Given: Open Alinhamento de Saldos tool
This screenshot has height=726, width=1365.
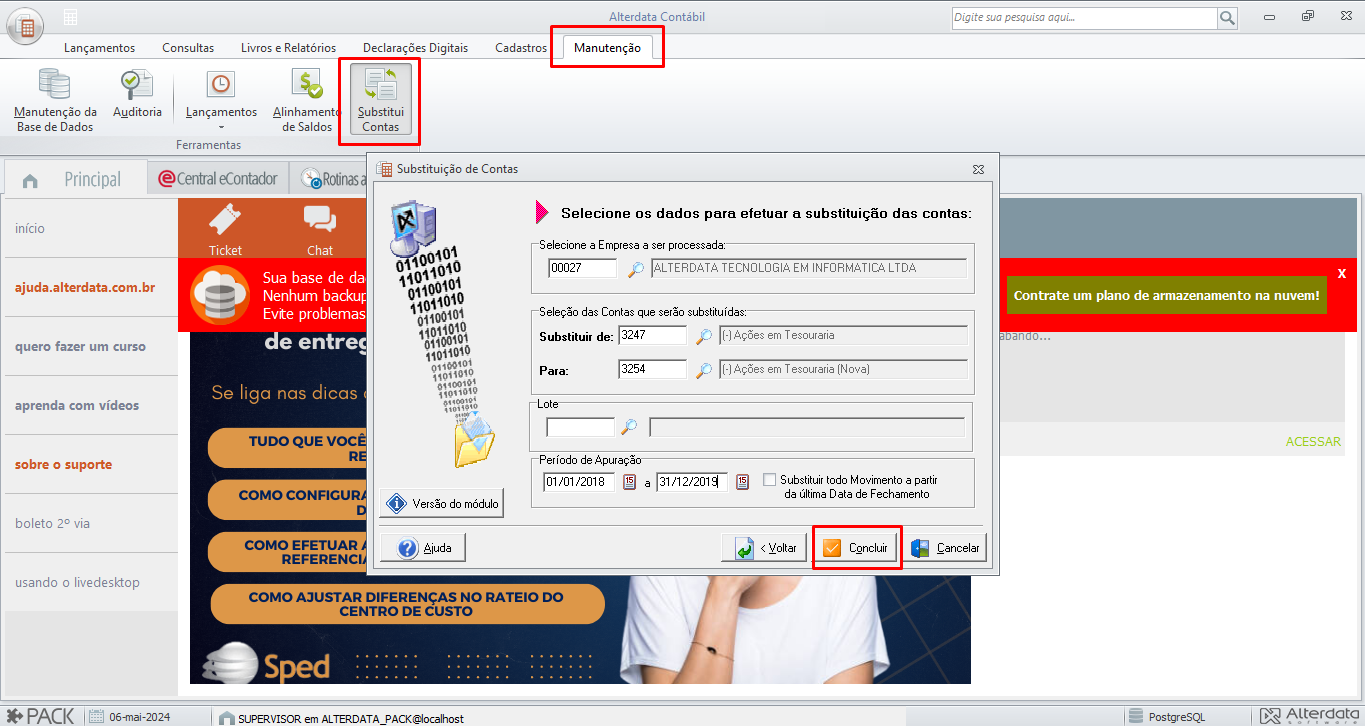Looking at the screenshot, I should 306,100.
